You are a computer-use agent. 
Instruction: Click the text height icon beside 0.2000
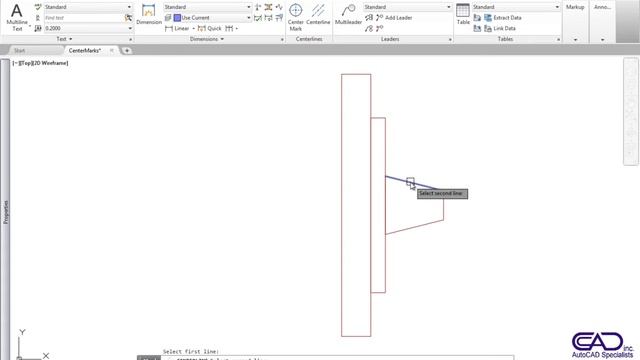(38, 28)
